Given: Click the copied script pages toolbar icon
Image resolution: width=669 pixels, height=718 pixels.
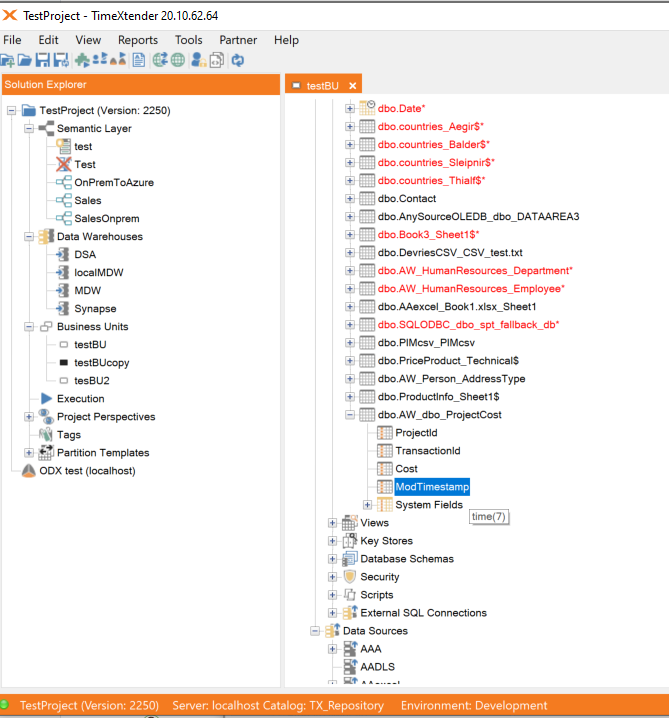Looking at the screenshot, I should tap(217, 60).
